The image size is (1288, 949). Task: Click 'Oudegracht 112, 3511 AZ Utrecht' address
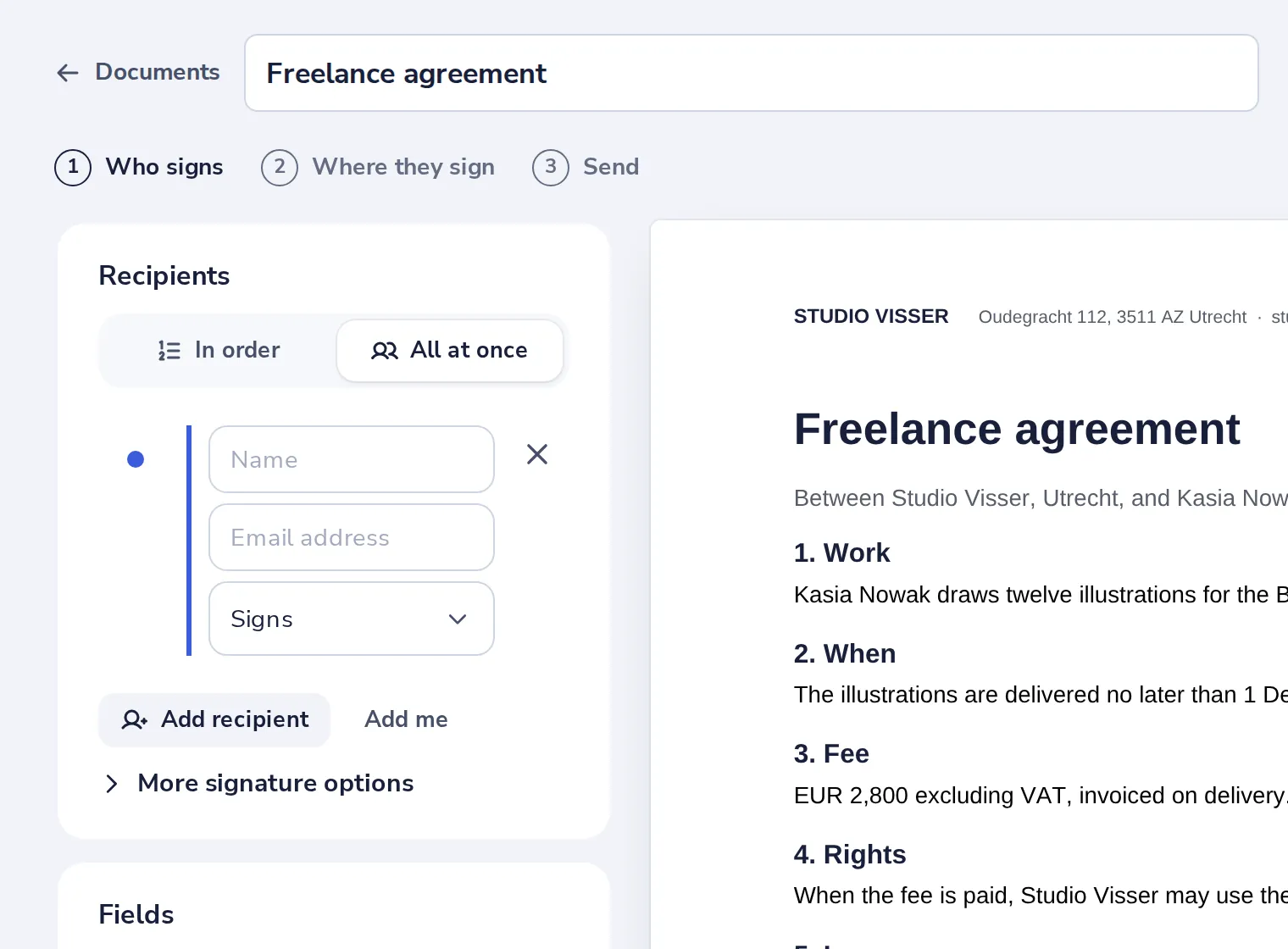tap(1113, 317)
